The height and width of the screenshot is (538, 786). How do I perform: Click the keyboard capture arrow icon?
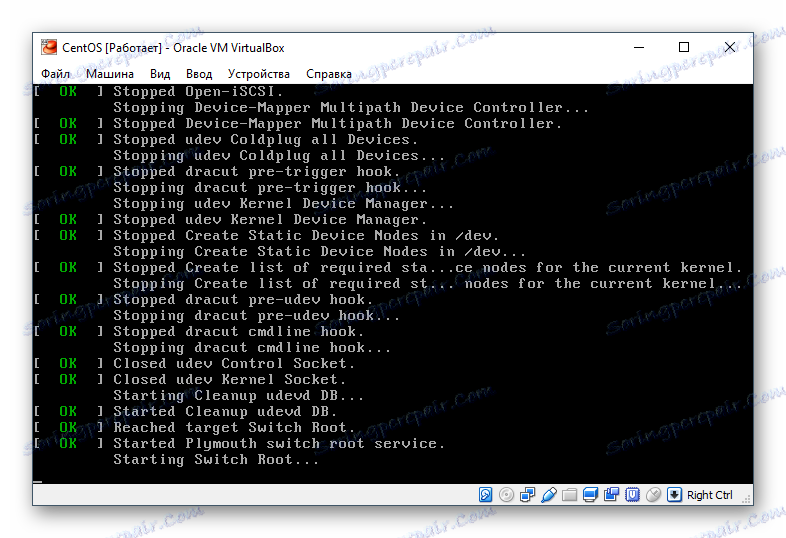click(674, 495)
